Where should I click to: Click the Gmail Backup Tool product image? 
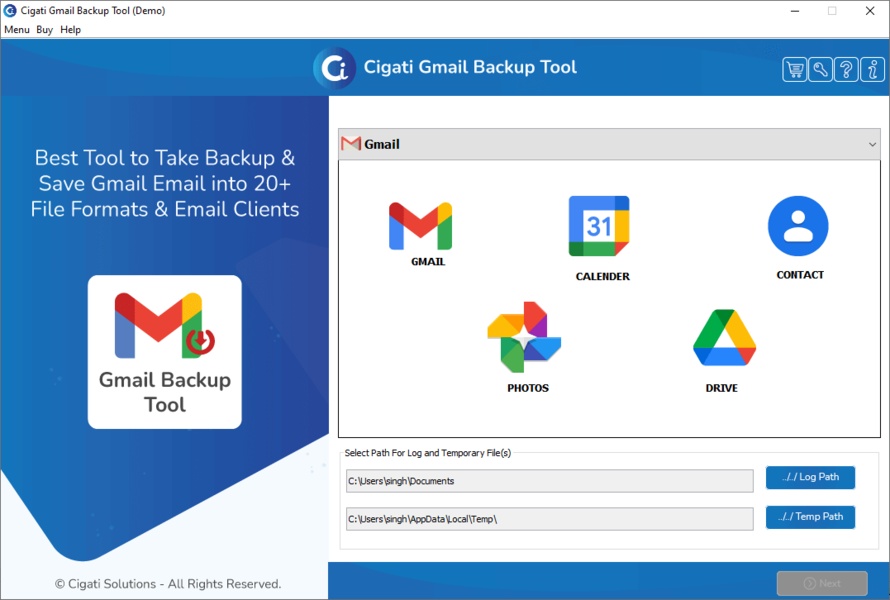(x=165, y=352)
